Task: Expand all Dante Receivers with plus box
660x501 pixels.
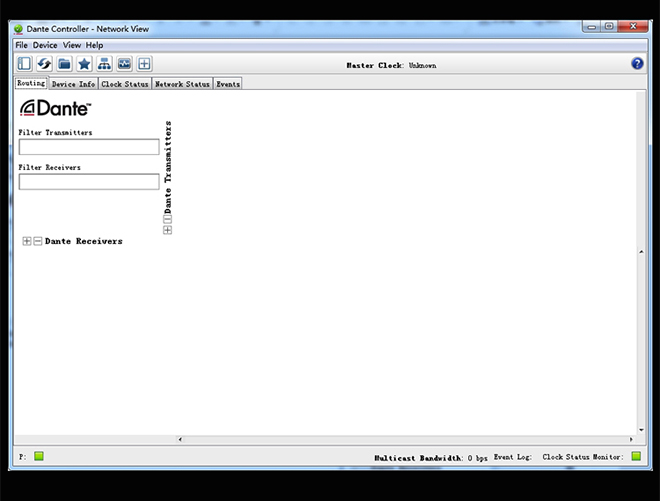Action: point(27,241)
